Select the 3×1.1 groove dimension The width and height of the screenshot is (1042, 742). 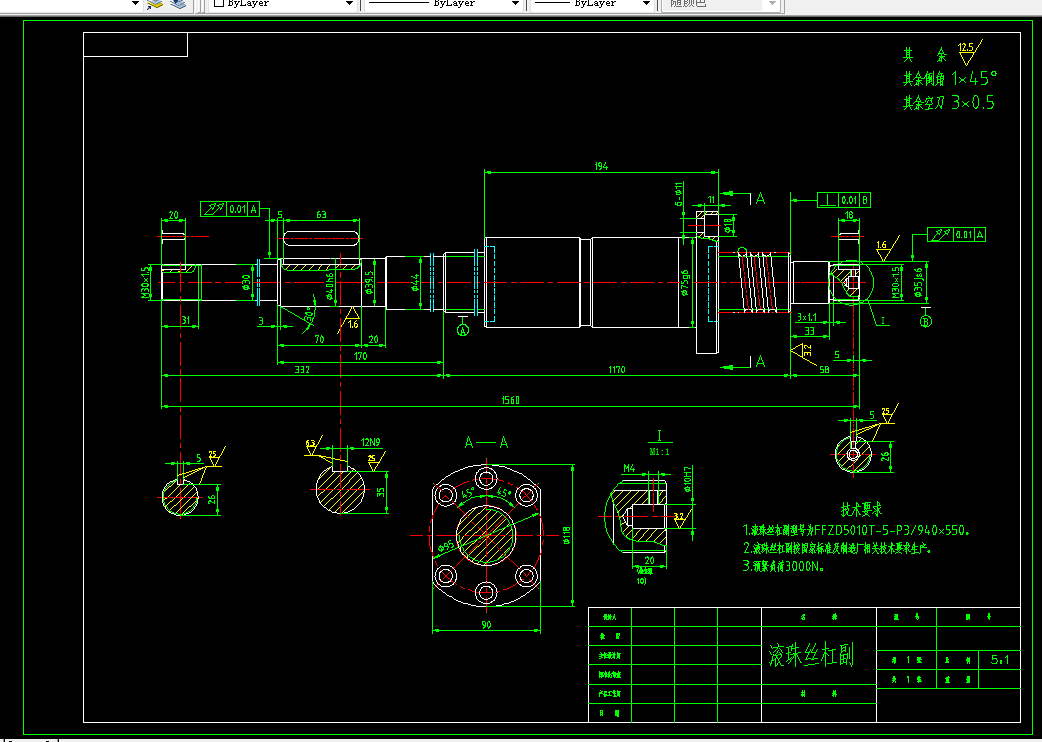tap(807, 318)
